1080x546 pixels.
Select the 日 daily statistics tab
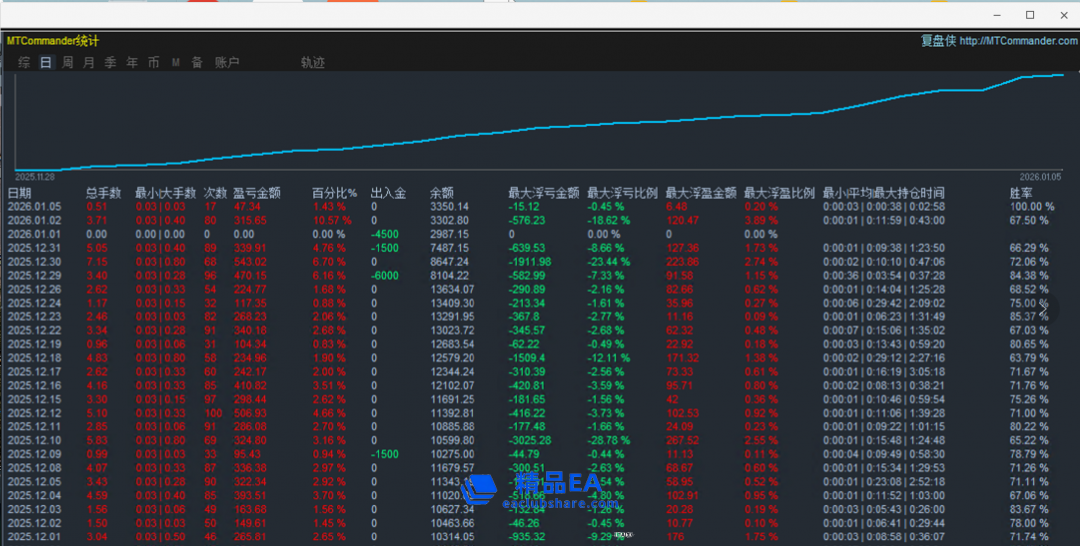click(46, 62)
